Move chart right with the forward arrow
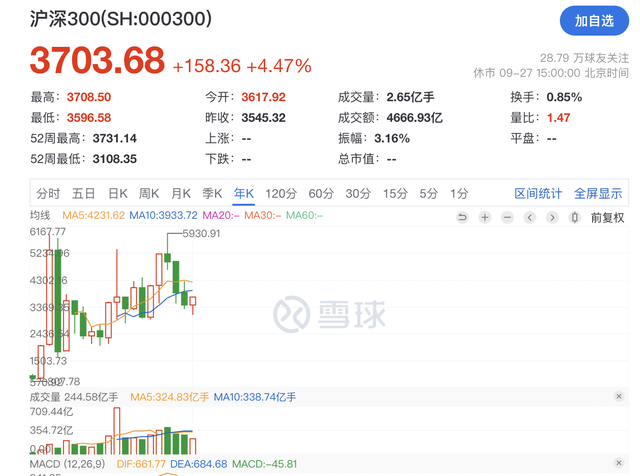The width and height of the screenshot is (640, 476). coord(552,218)
